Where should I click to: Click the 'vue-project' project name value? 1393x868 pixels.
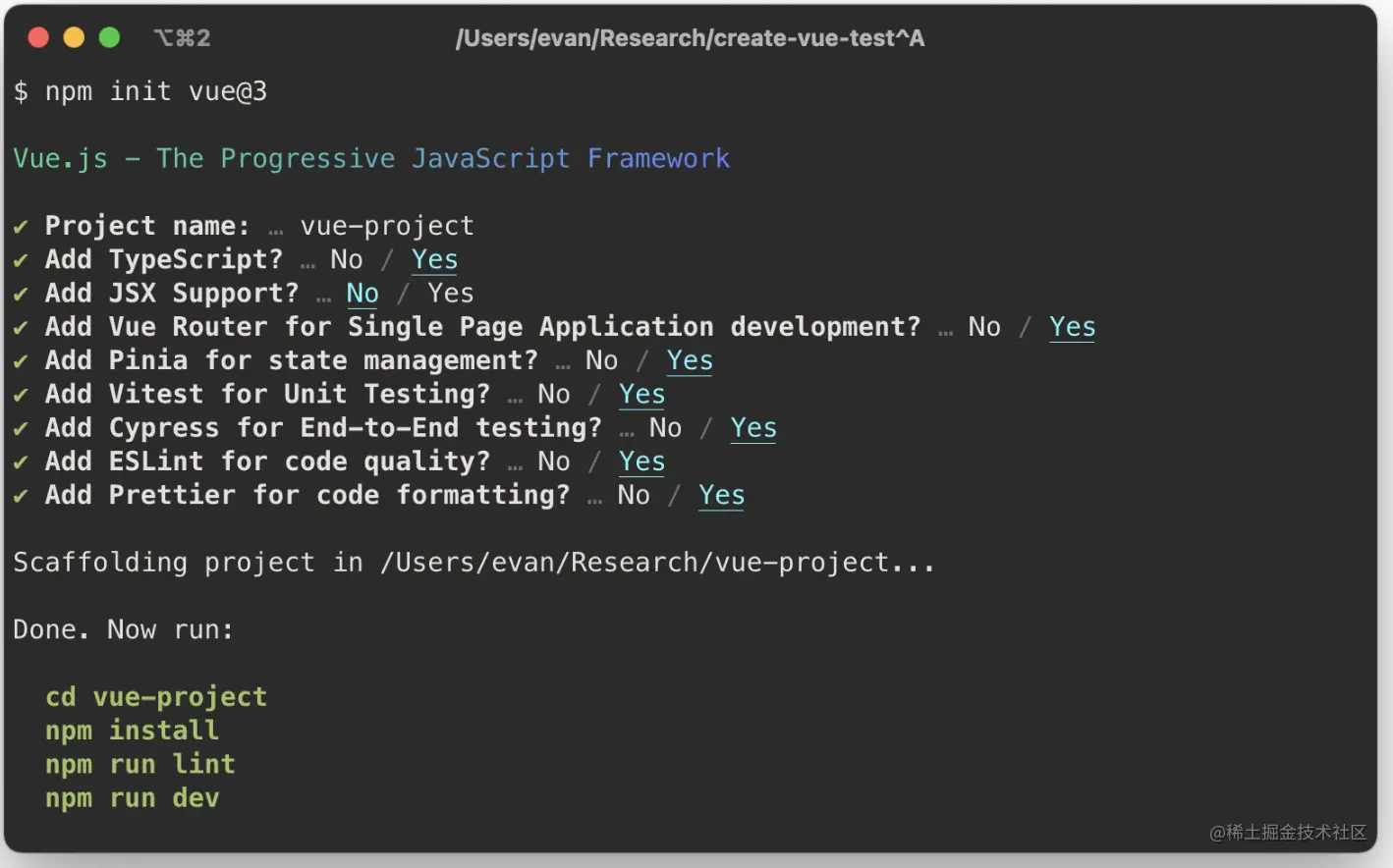pos(387,226)
